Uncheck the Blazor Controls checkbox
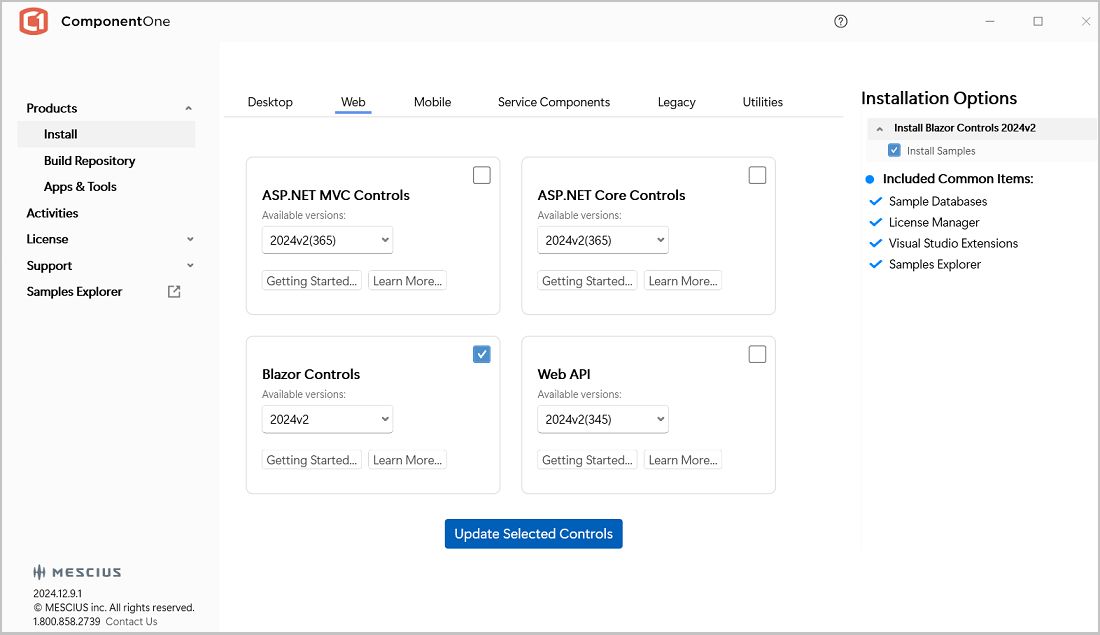This screenshot has width=1100, height=635. [x=482, y=354]
